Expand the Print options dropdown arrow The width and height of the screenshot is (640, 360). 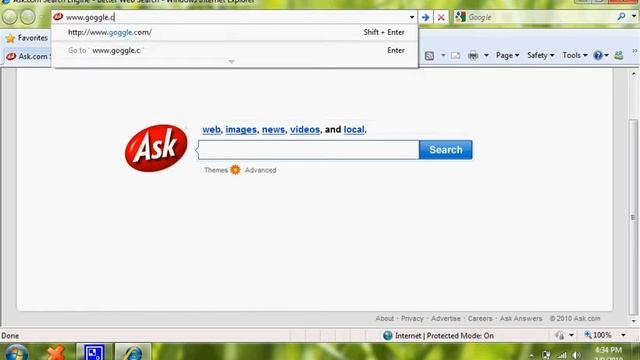click(486, 56)
